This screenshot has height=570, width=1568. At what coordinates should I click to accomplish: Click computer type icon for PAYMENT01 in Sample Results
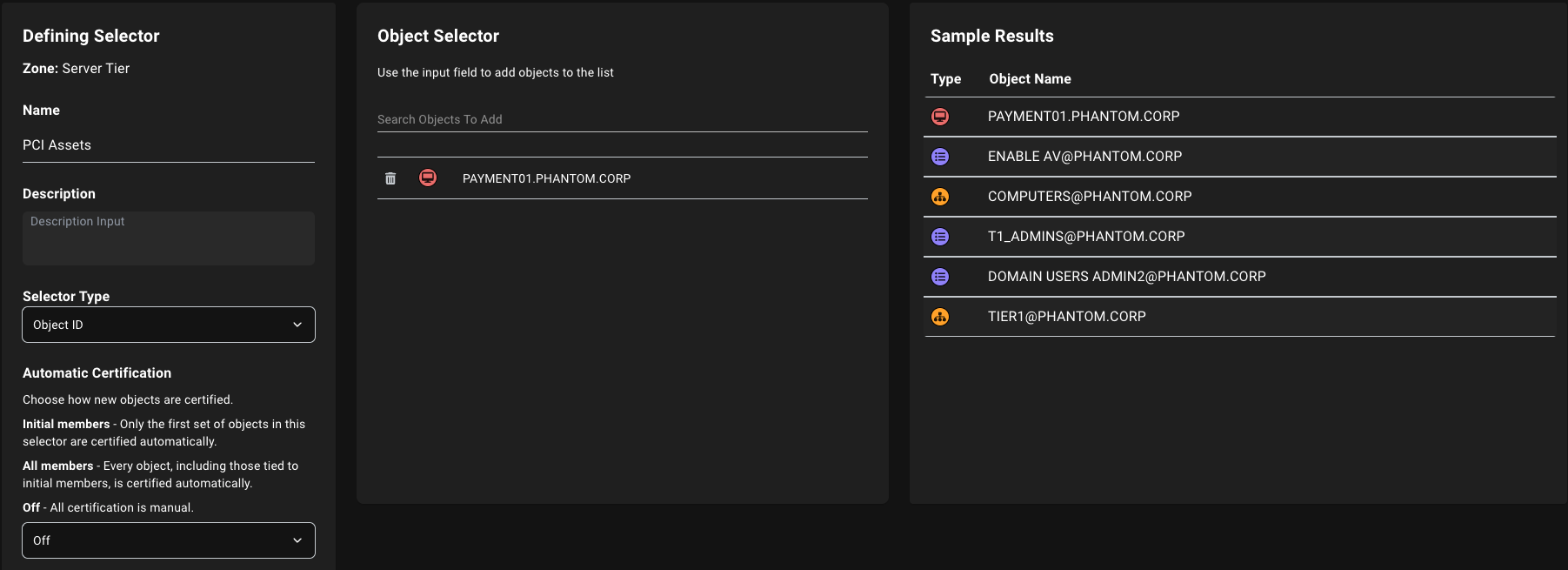point(940,117)
